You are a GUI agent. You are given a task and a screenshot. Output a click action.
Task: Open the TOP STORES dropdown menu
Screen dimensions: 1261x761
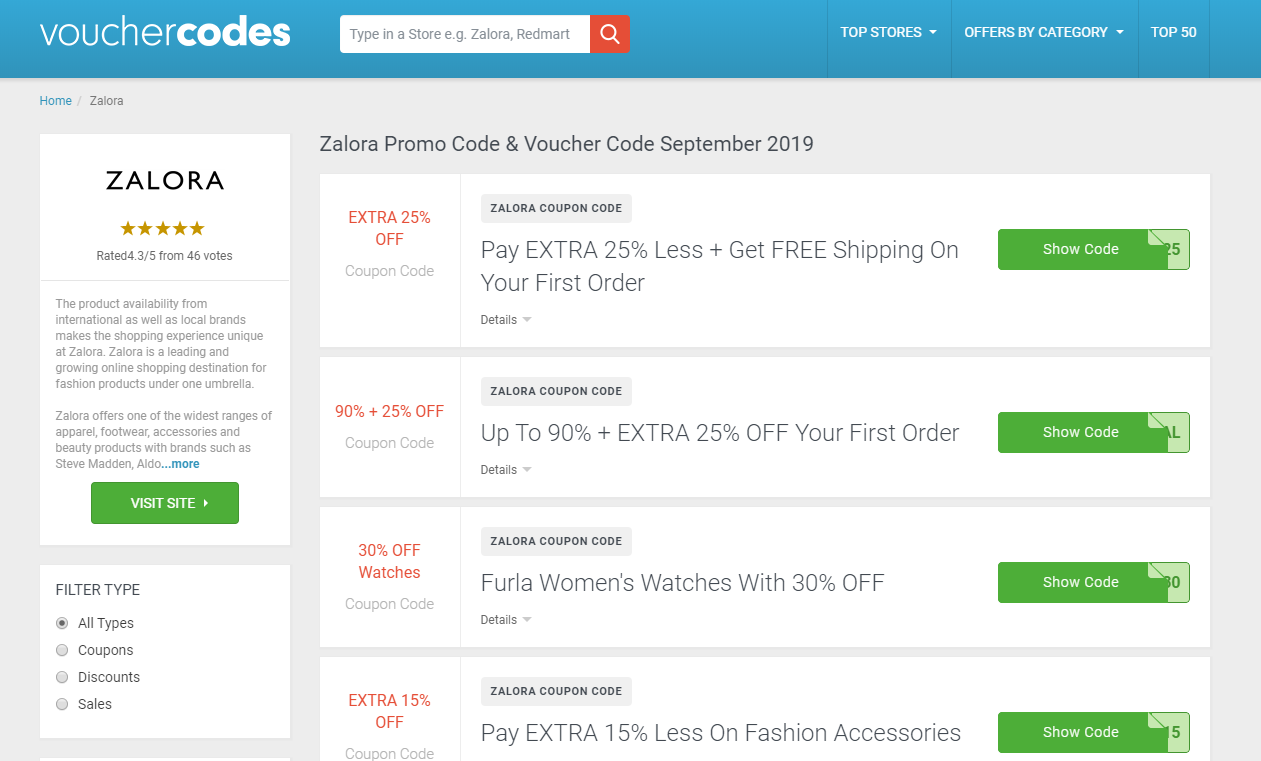(888, 32)
